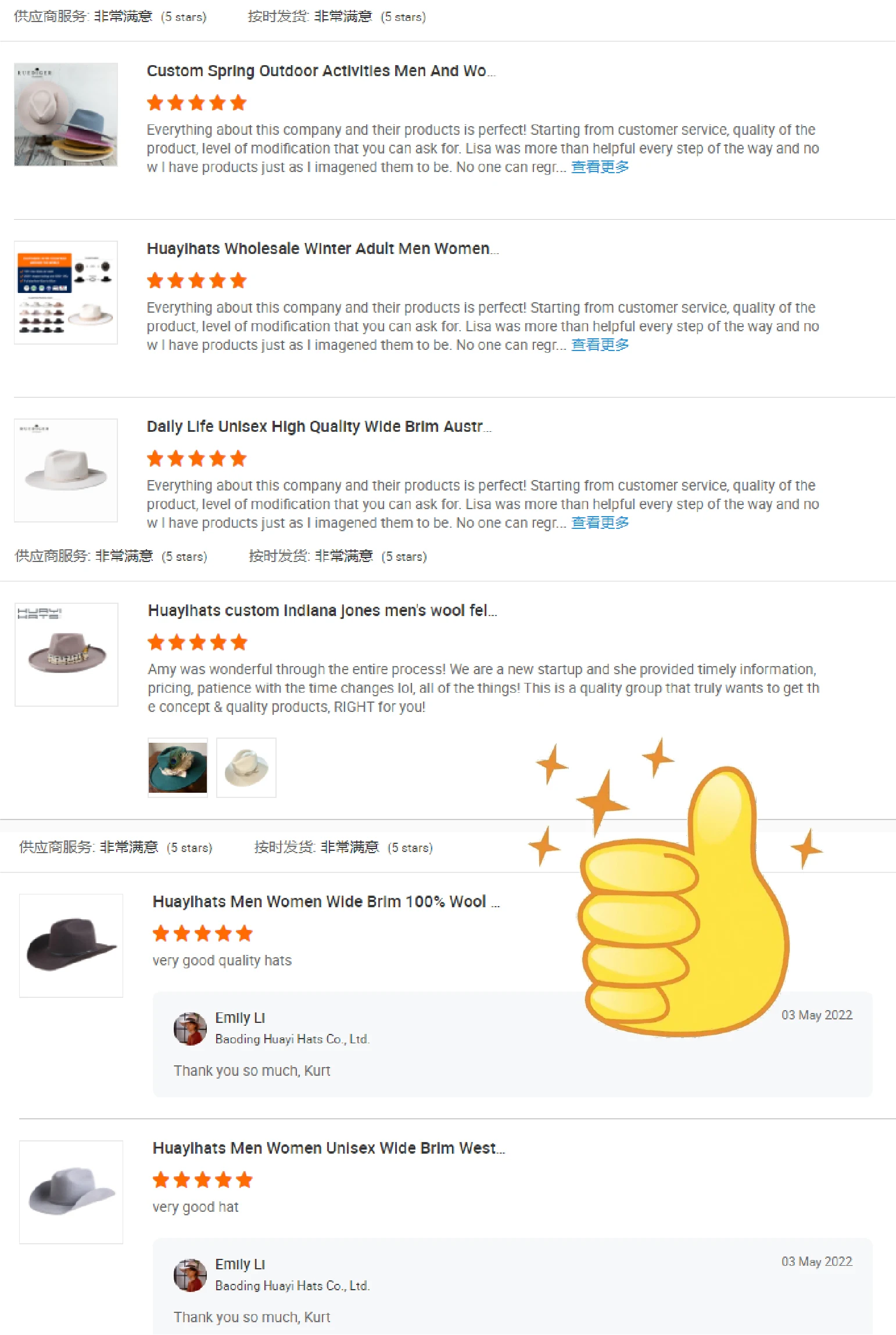Open the Daily Life Unisex white hat thumbnail

point(66,470)
